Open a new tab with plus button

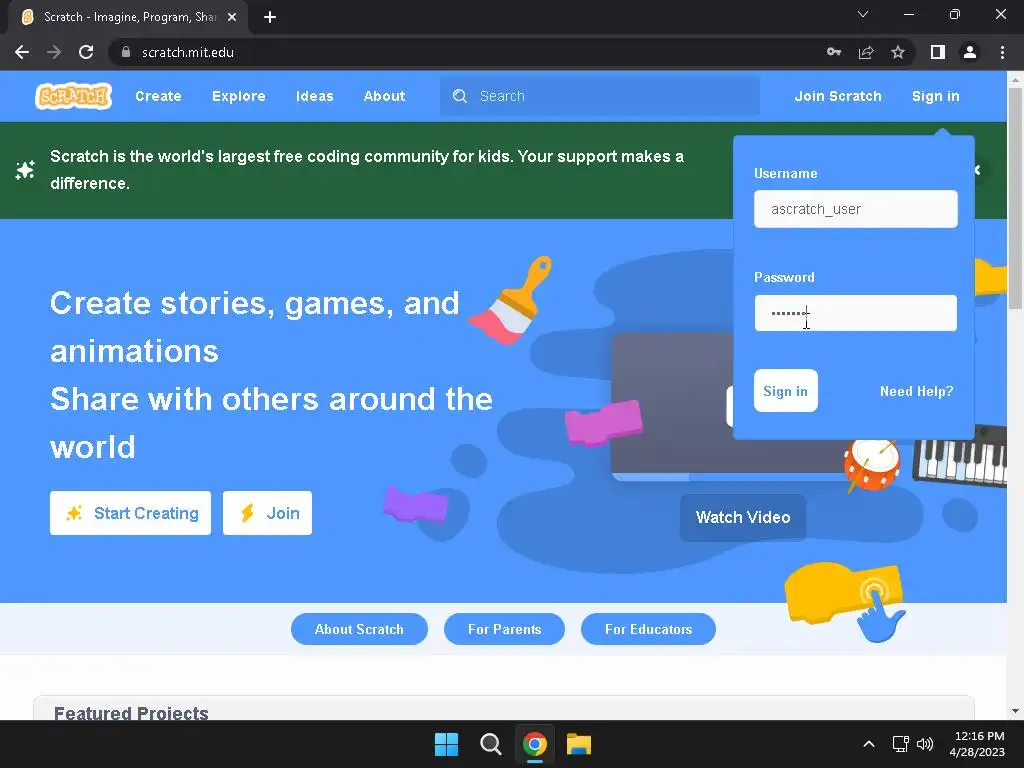click(x=270, y=17)
